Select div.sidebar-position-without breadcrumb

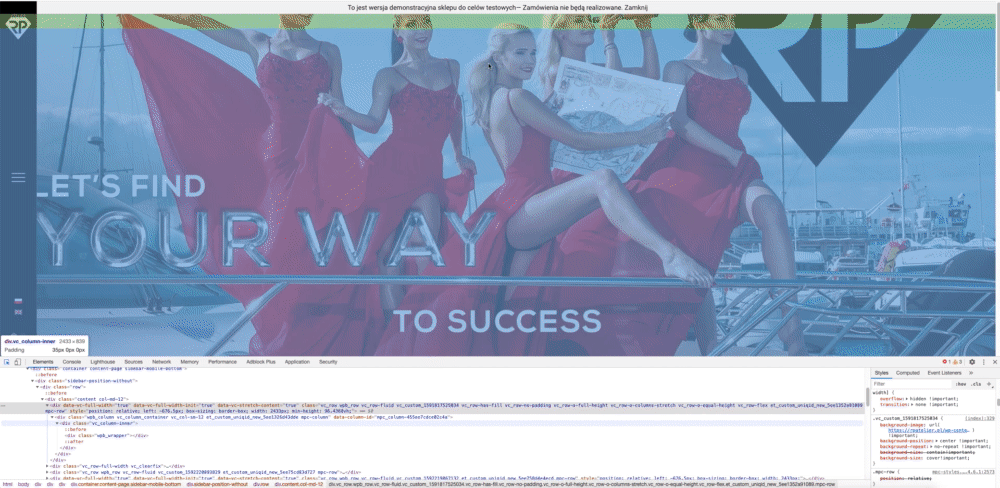(217, 484)
